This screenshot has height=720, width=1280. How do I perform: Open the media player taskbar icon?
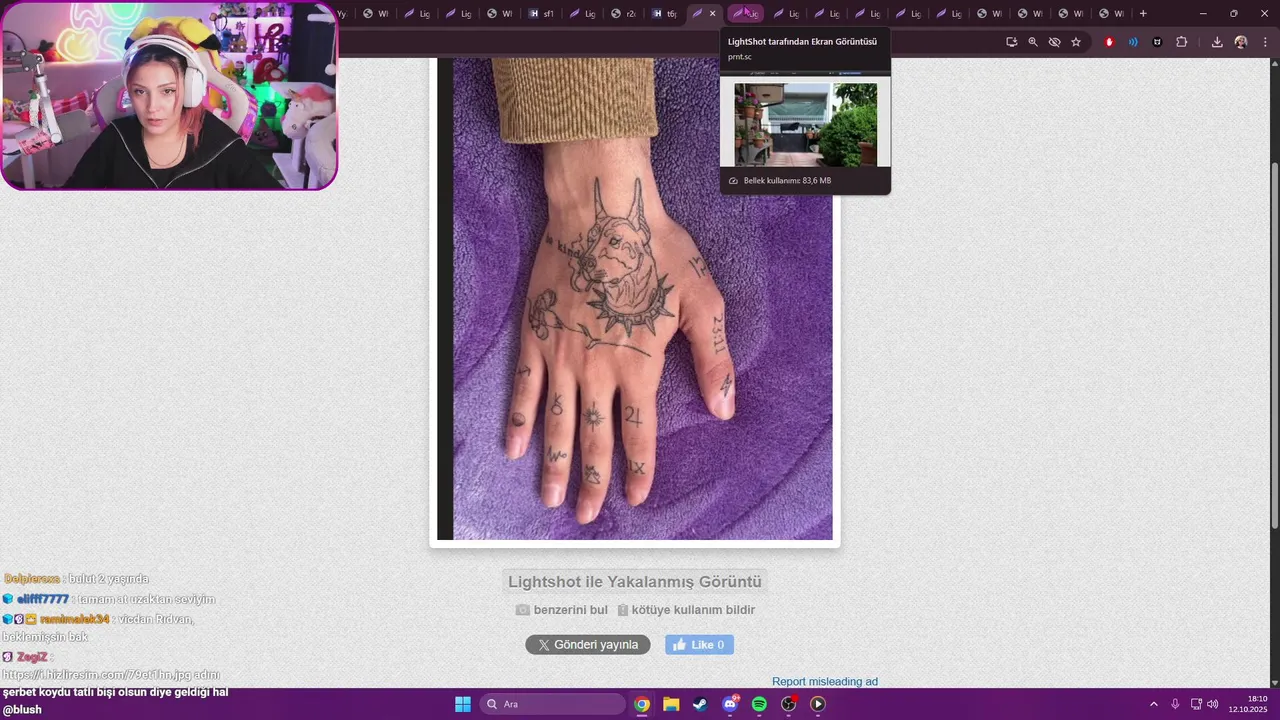(818, 704)
